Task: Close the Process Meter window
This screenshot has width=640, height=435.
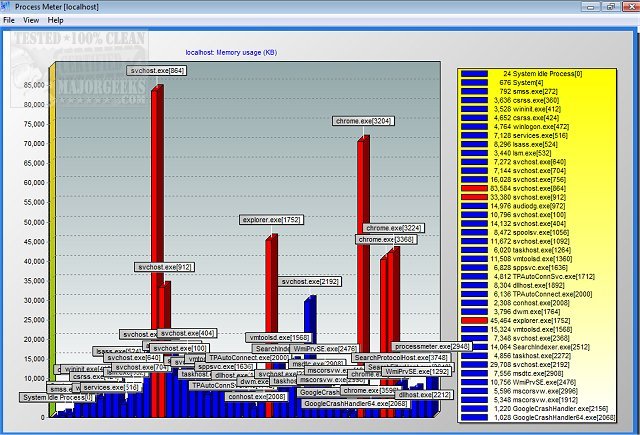Action: click(629, 6)
